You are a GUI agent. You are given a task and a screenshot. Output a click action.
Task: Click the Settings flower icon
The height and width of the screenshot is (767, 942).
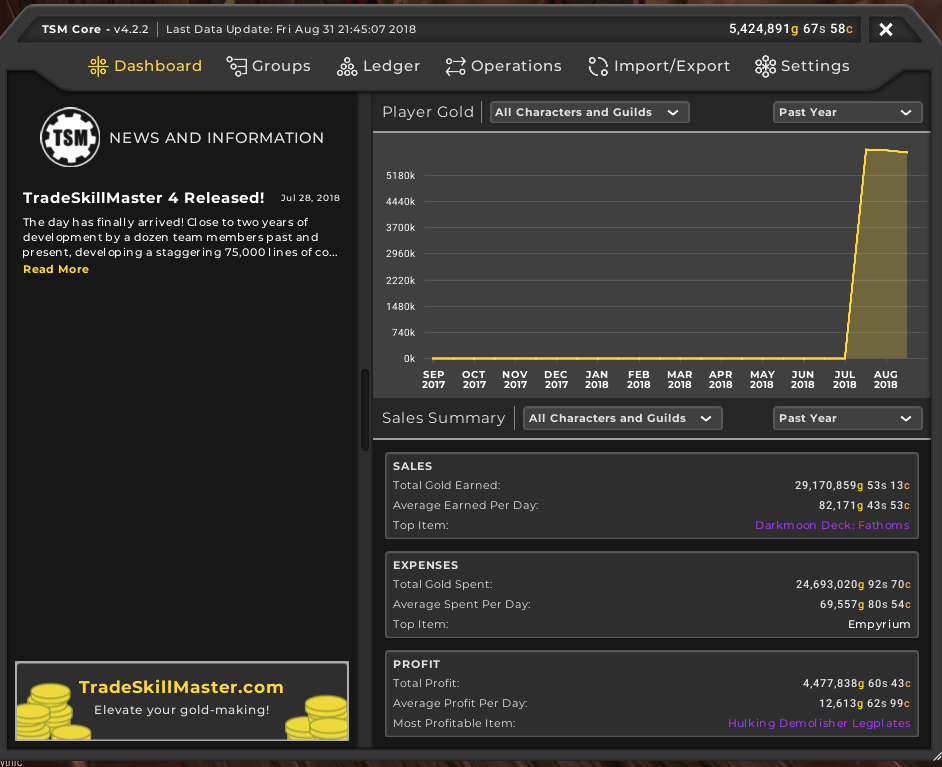click(x=765, y=66)
